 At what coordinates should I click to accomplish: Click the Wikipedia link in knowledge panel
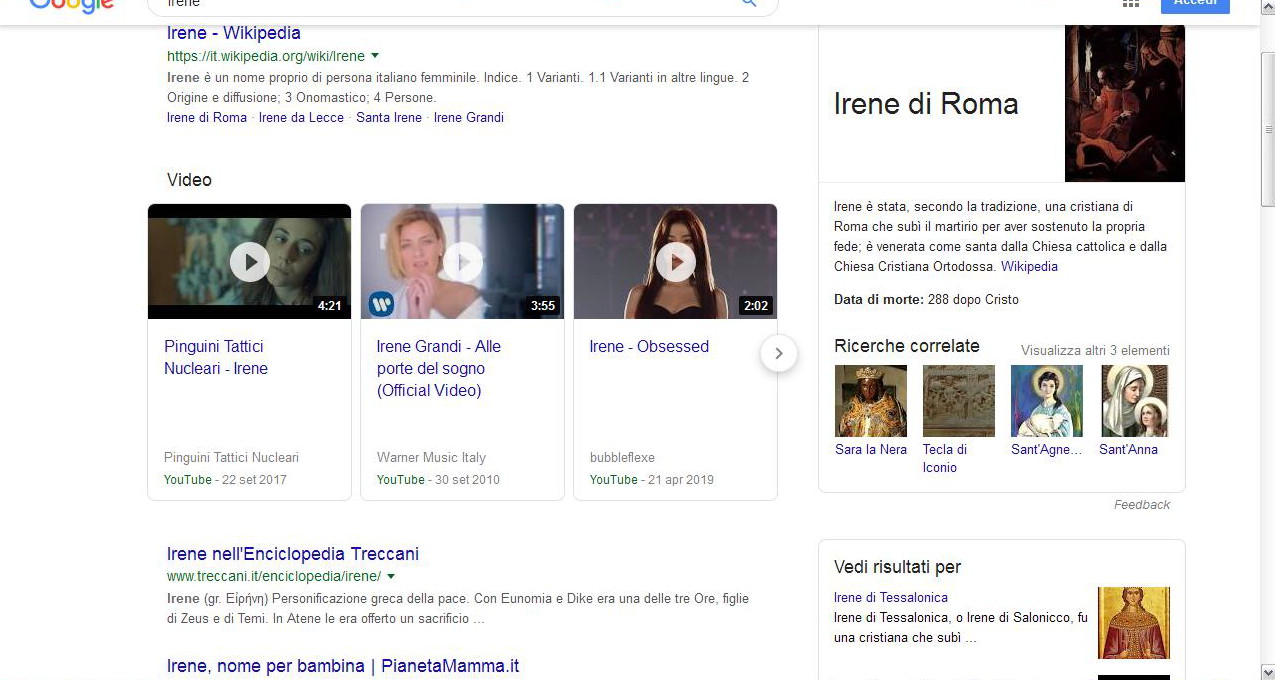click(x=1029, y=267)
